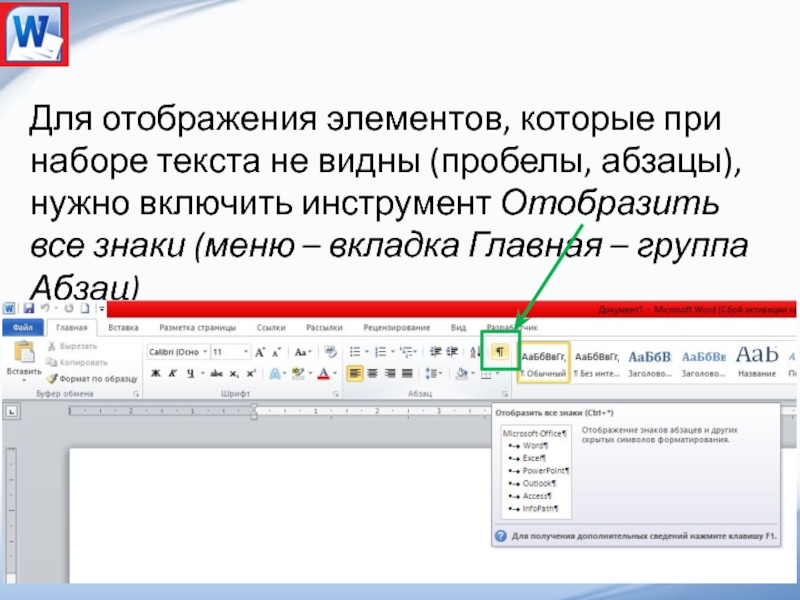
Task: Toggle italic formatting (К)
Action: [x=173, y=374]
